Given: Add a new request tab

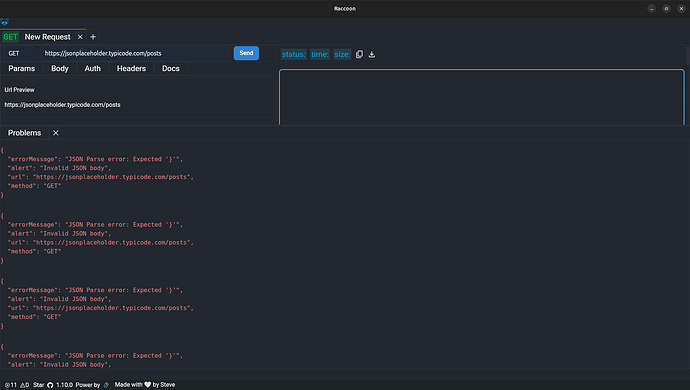Looking at the screenshot, I should tap(93, 37).
